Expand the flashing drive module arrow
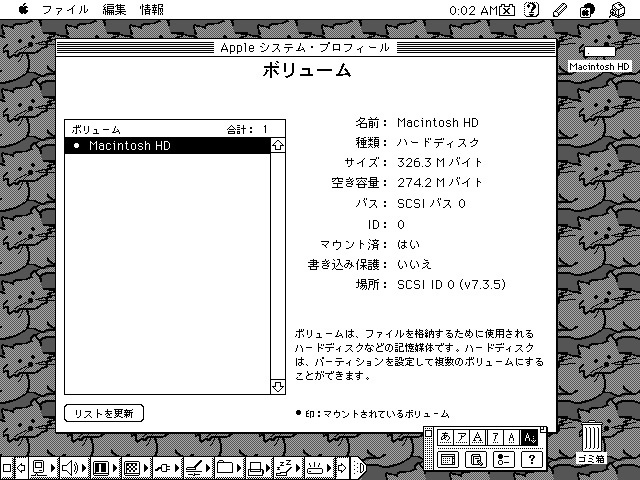 (329, 468)
